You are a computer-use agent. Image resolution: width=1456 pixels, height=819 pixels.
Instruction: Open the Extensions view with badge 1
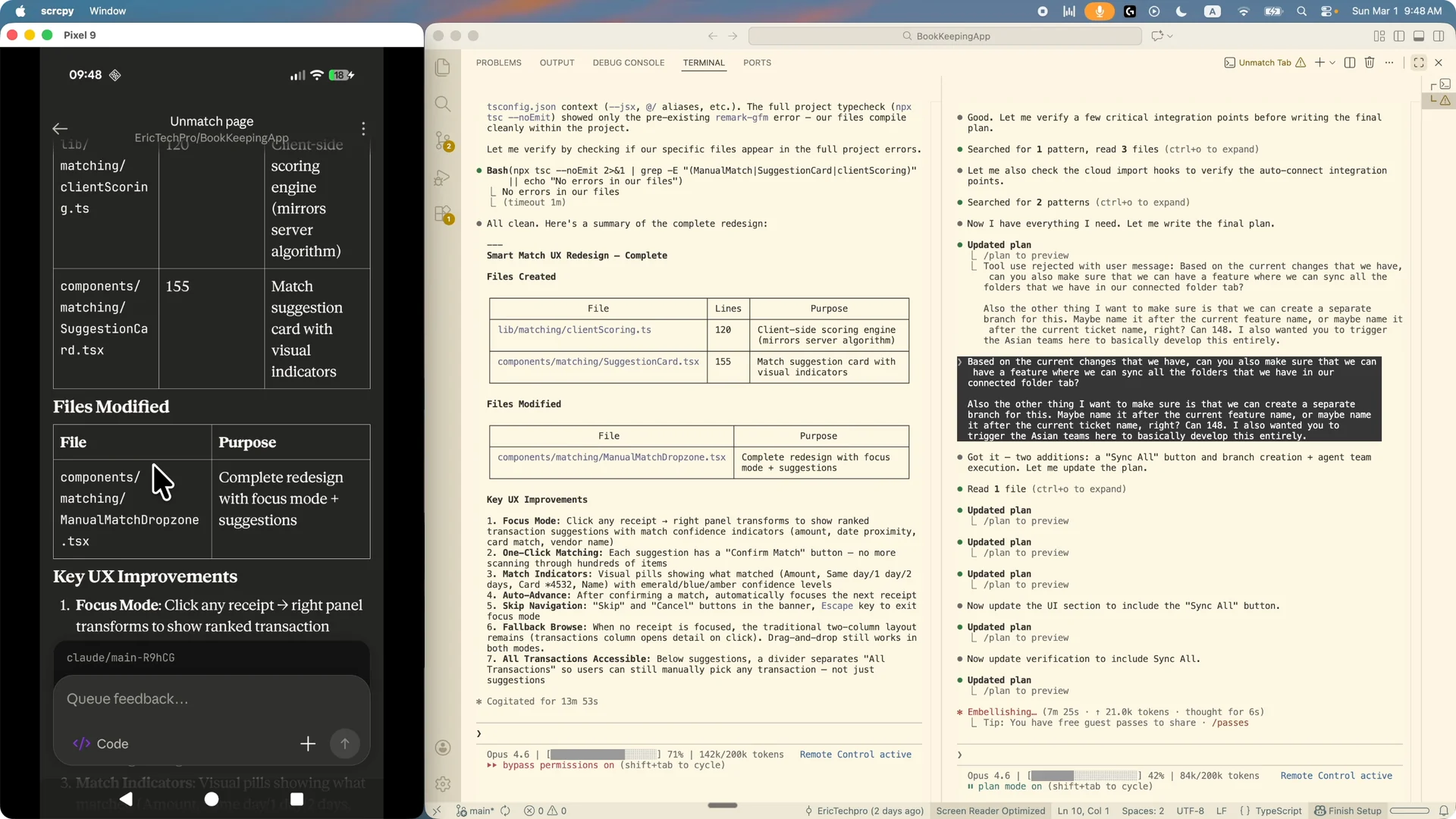click(443, 215)
